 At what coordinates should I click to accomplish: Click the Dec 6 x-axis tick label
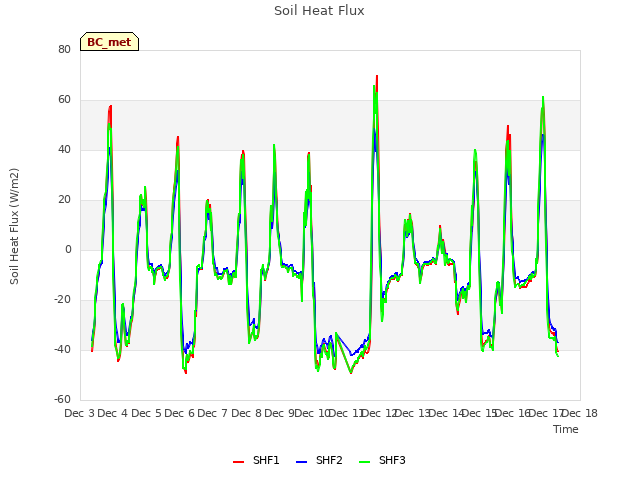179,413
